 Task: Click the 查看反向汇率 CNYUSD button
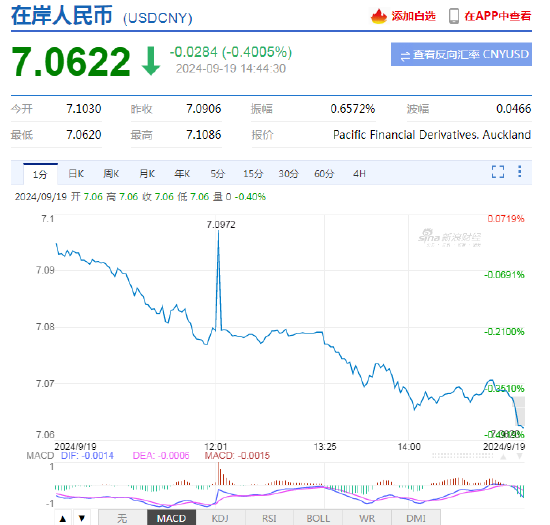point(461,54)
